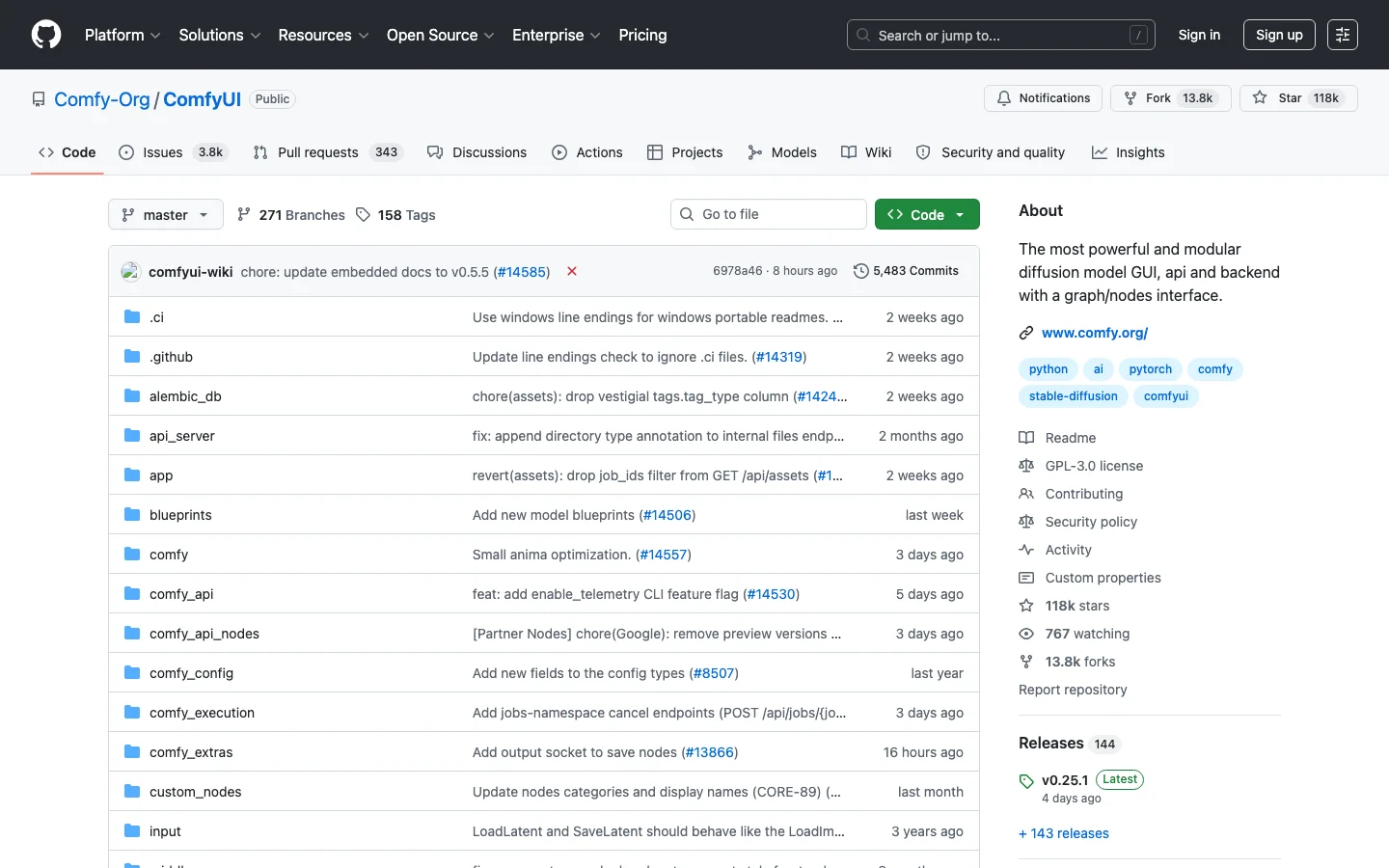This screenshot has height=868, width=1389.
Task: Click the Contributing people icon
Action: click(x=1026, y=494)
